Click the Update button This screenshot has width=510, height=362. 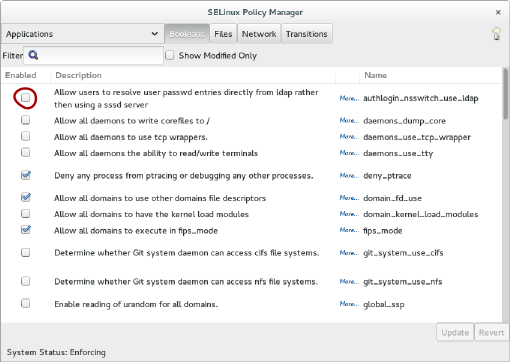[x=455, y=332]
